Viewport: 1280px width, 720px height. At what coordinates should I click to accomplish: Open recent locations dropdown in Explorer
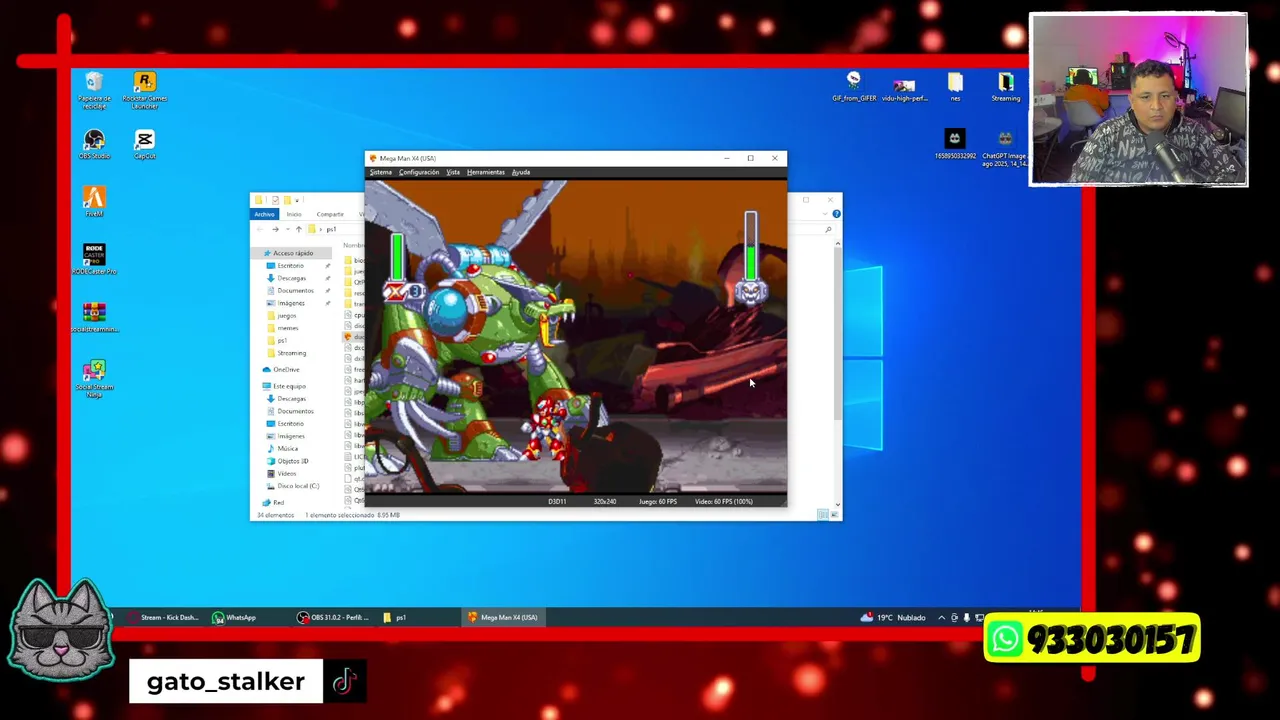[x=287, y=229]
